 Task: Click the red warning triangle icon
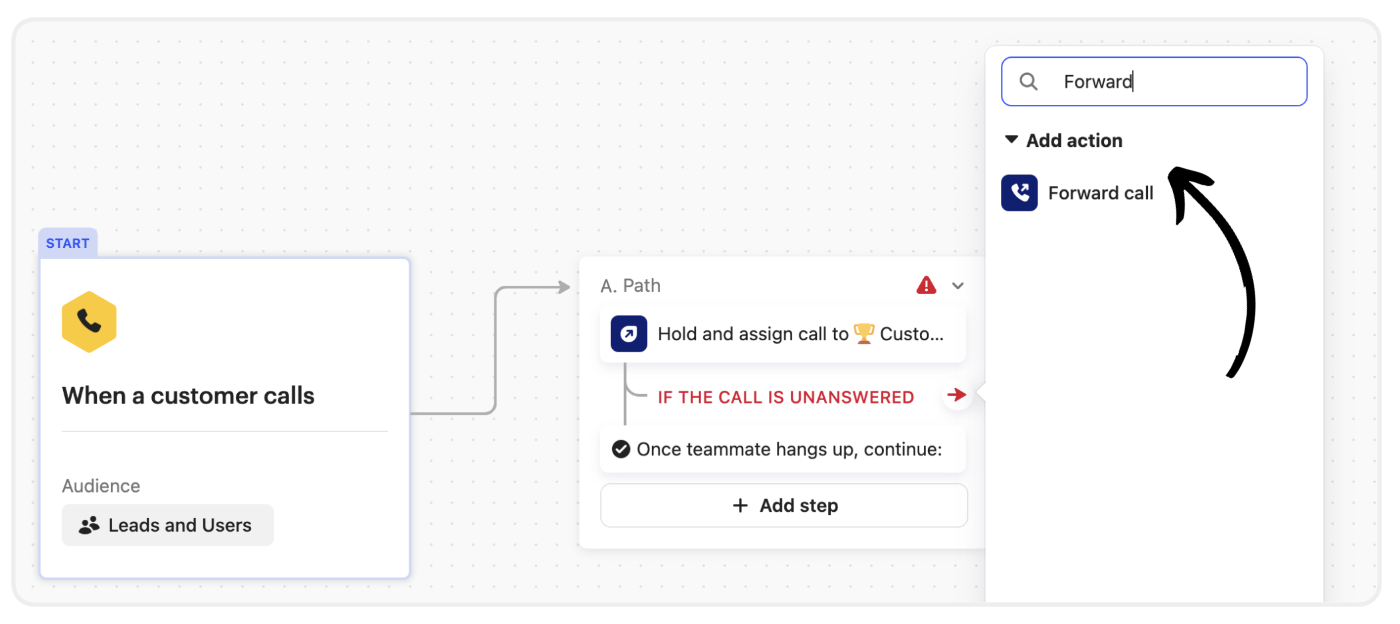926,285
